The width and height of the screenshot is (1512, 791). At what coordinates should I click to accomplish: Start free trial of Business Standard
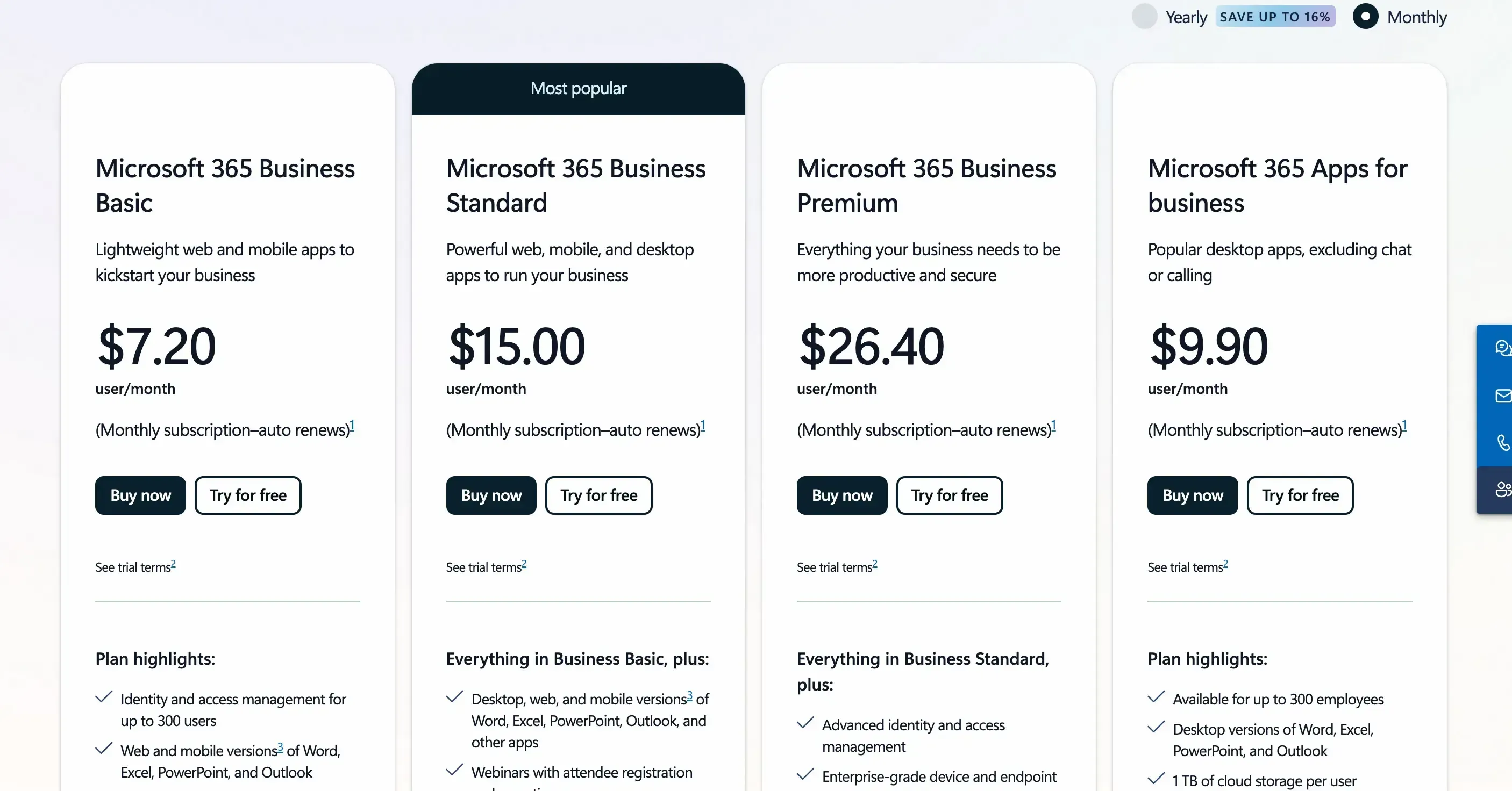click(x=598, y=495)
